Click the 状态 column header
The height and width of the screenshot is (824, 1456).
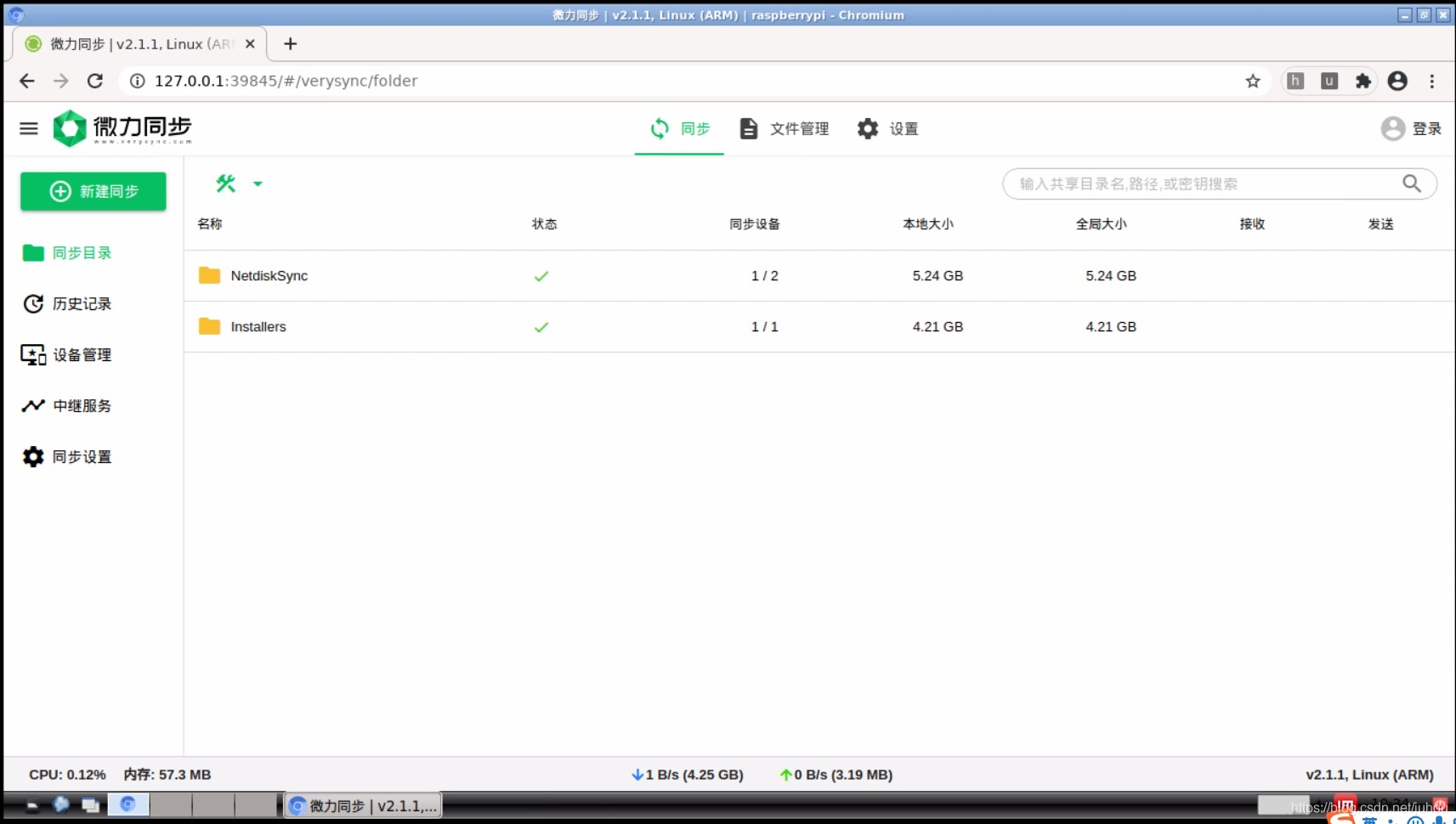[x=545, y=224]
